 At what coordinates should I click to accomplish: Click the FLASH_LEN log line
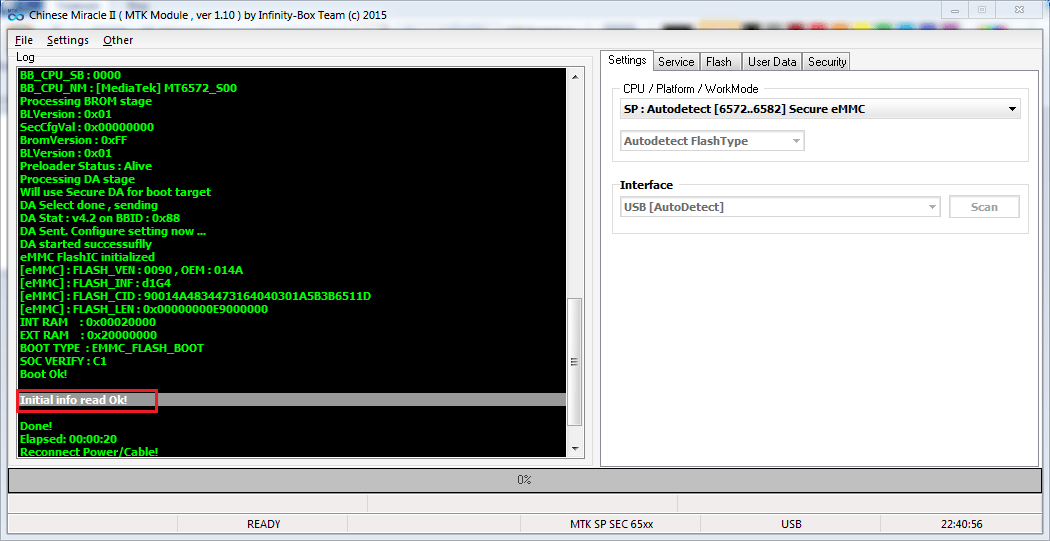(x=143, y=309)
